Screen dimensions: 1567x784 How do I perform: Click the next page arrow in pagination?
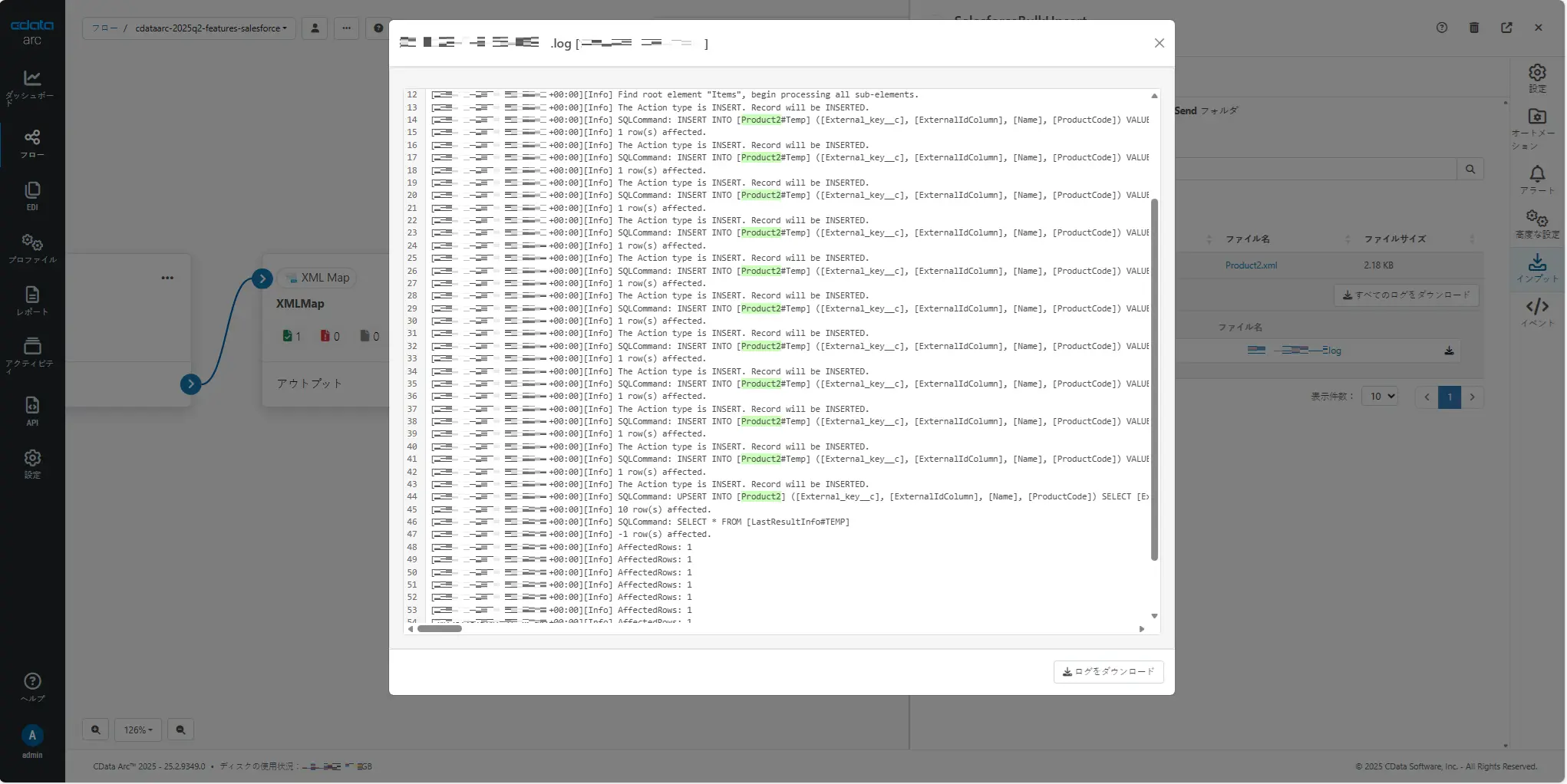click(x=1473, y=397)
